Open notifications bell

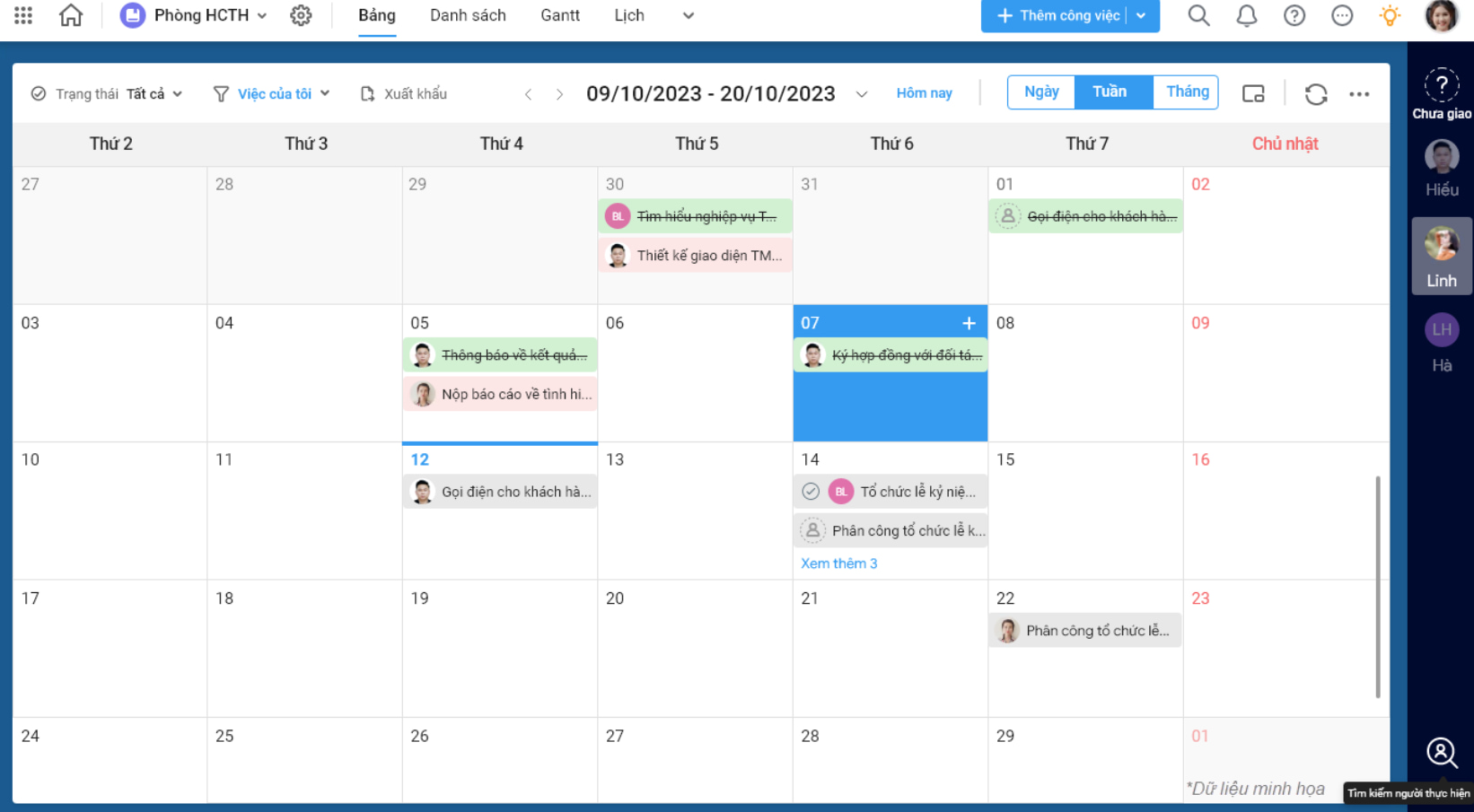(x=1246, y=15)
